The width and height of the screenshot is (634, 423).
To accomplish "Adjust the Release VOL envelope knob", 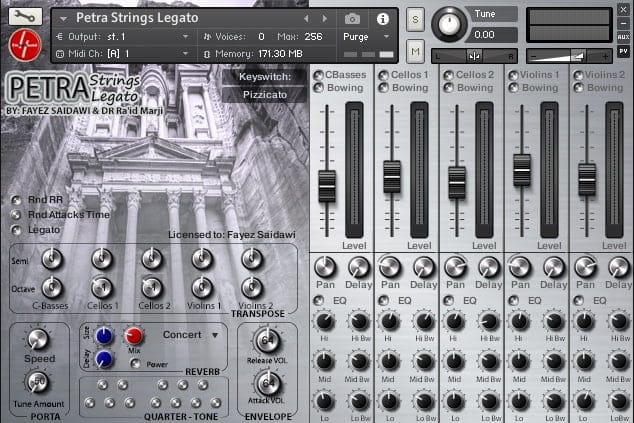I will coord(267,341).
